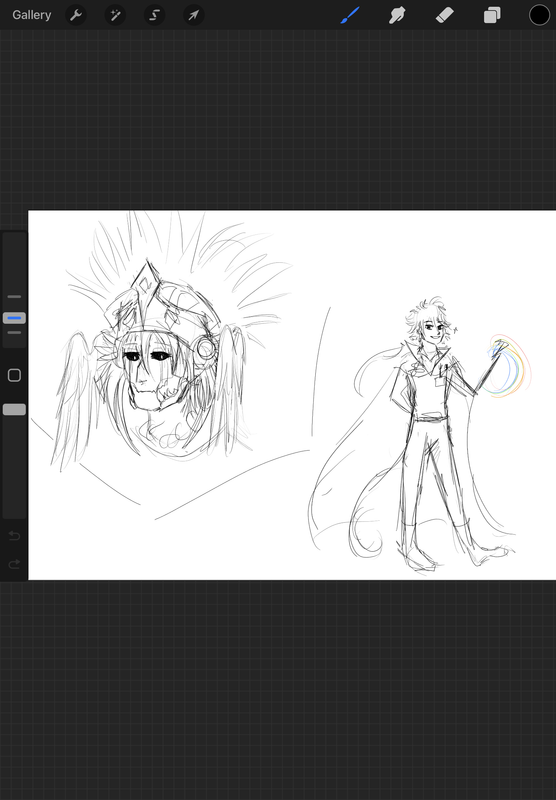Click the brush opacity slider handle
Image resolution: width=556 pixels, height=800 pixels.
14,409
